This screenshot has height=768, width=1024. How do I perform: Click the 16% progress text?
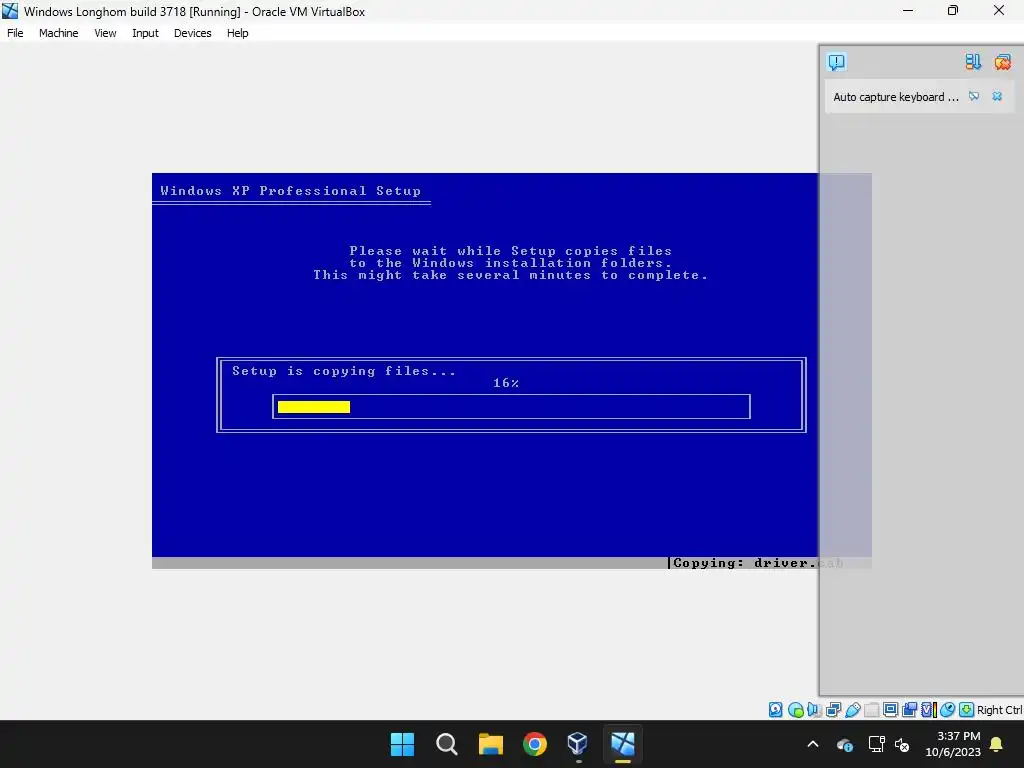coord(506,383)
